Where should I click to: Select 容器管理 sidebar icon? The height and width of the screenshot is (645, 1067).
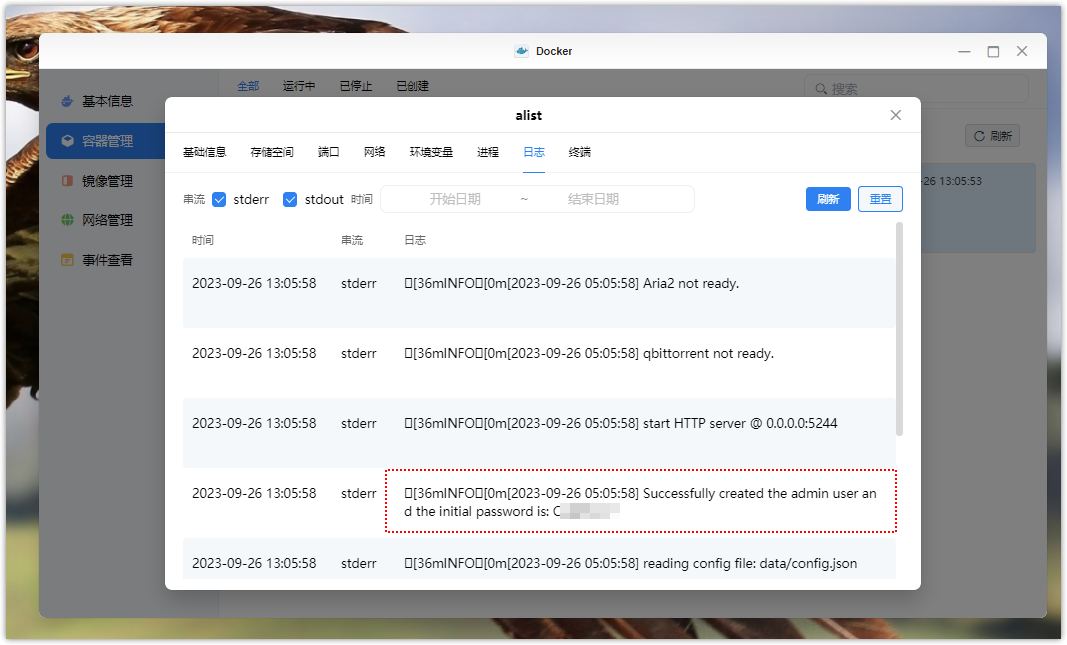click(x=67, y=141)
